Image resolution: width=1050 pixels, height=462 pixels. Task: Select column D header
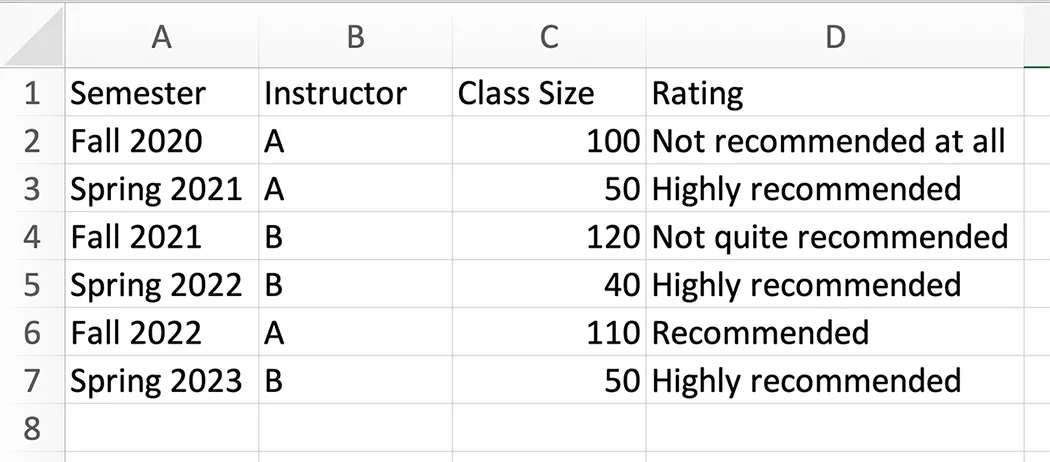pyautogui.click(x=835, y=38)
